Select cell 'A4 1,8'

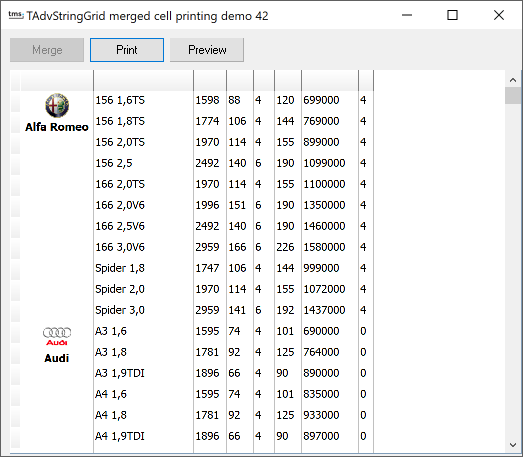[x=111, y=415]
